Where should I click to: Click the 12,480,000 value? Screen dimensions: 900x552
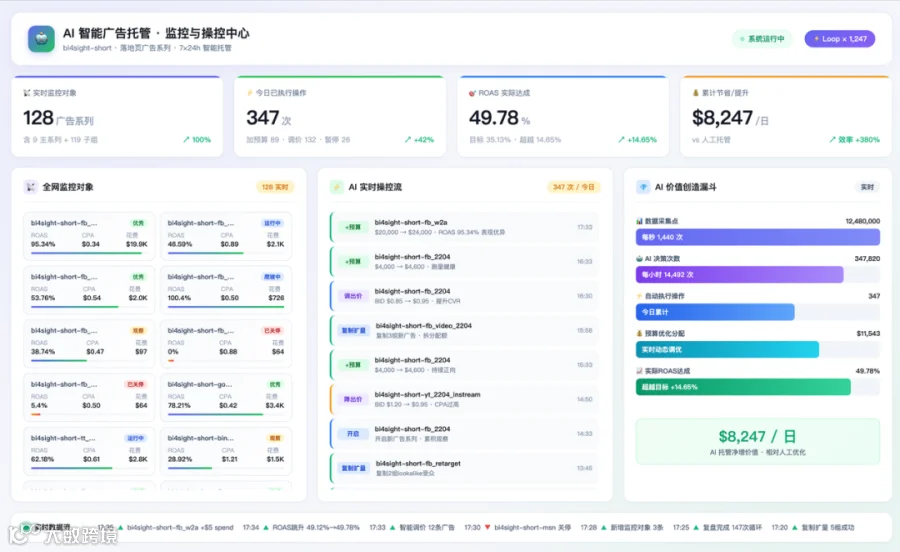pyautogui.click(x=862, y=221)
